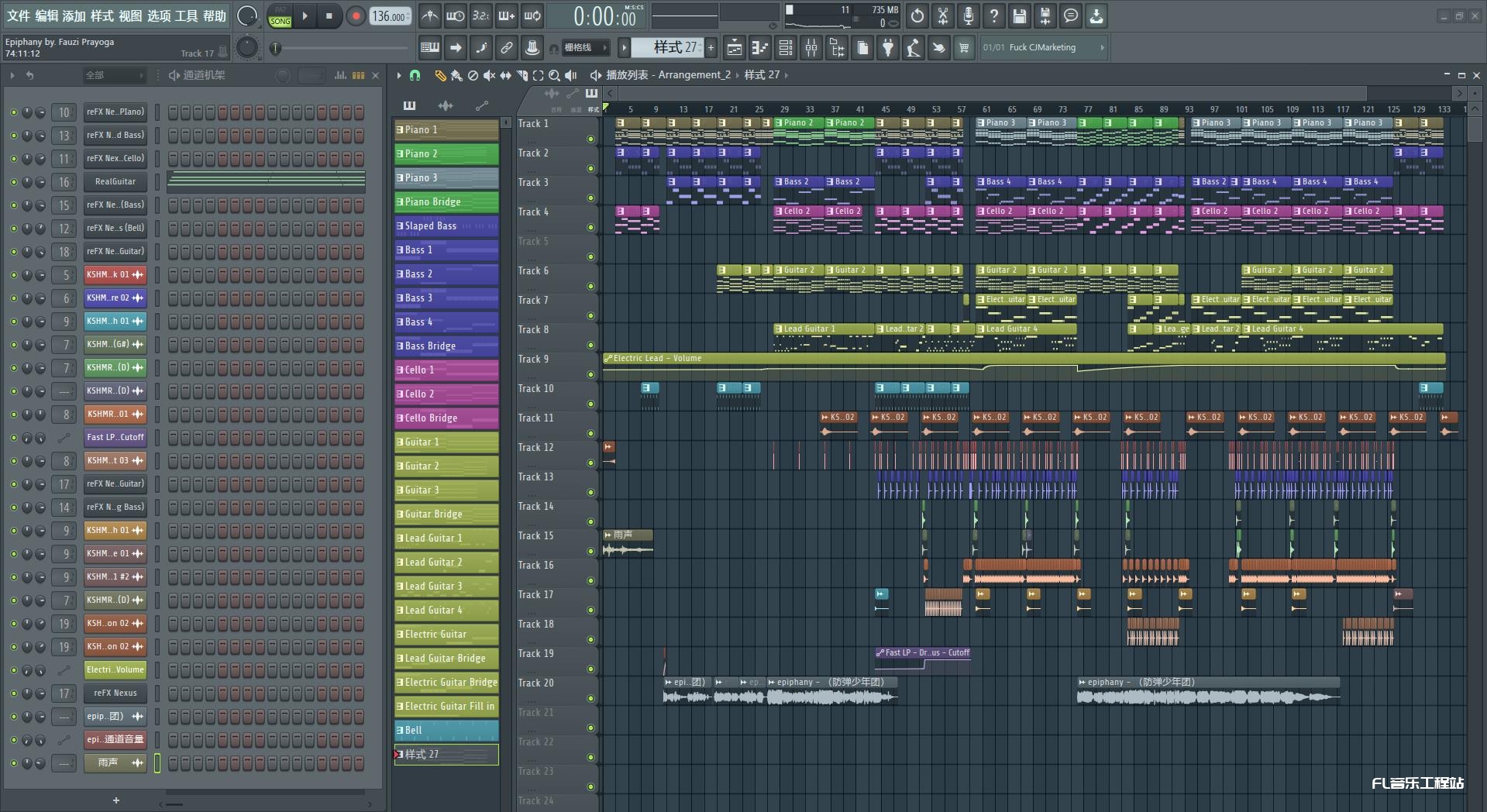Mute the RealGuitar channel green LED
This screenshot has height=812, width=1487.
(13, 182)
